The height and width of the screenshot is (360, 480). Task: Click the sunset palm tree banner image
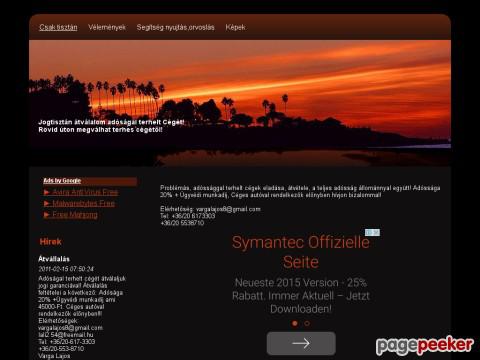tap(240, 103)
